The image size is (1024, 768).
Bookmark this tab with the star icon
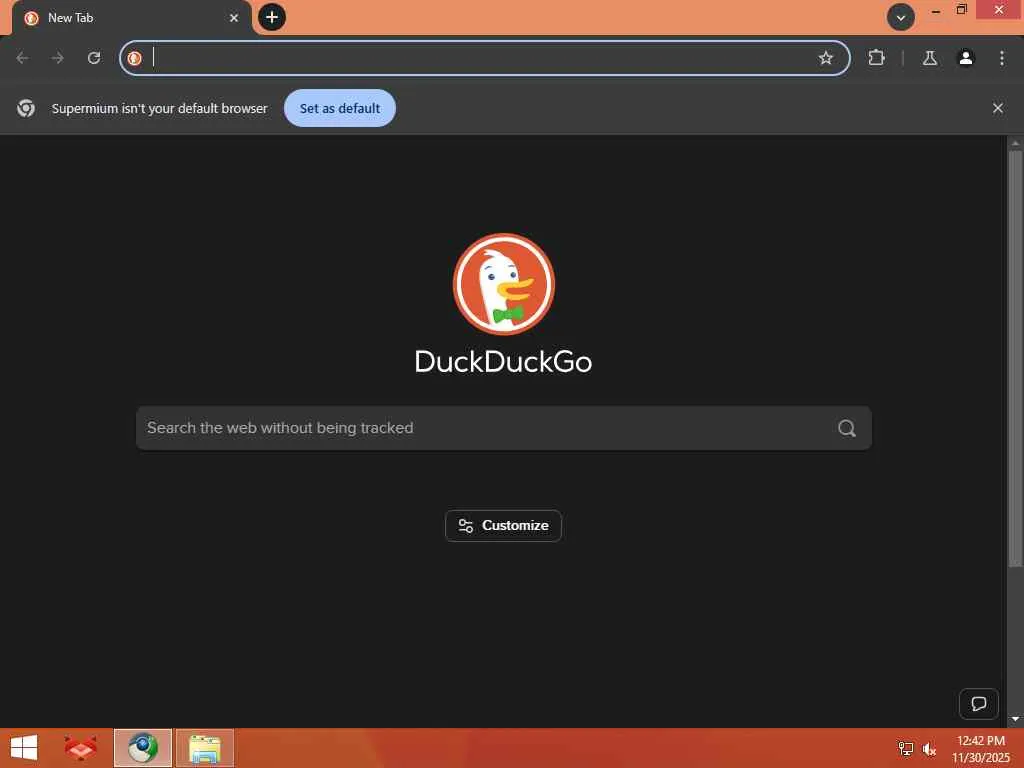(825, 58)
